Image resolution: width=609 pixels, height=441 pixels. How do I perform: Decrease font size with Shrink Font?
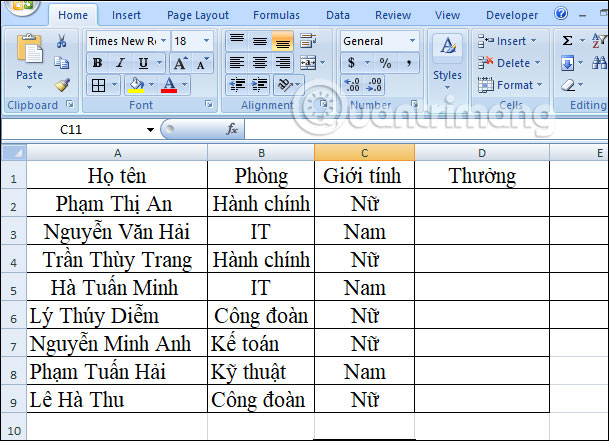(203, 63)
